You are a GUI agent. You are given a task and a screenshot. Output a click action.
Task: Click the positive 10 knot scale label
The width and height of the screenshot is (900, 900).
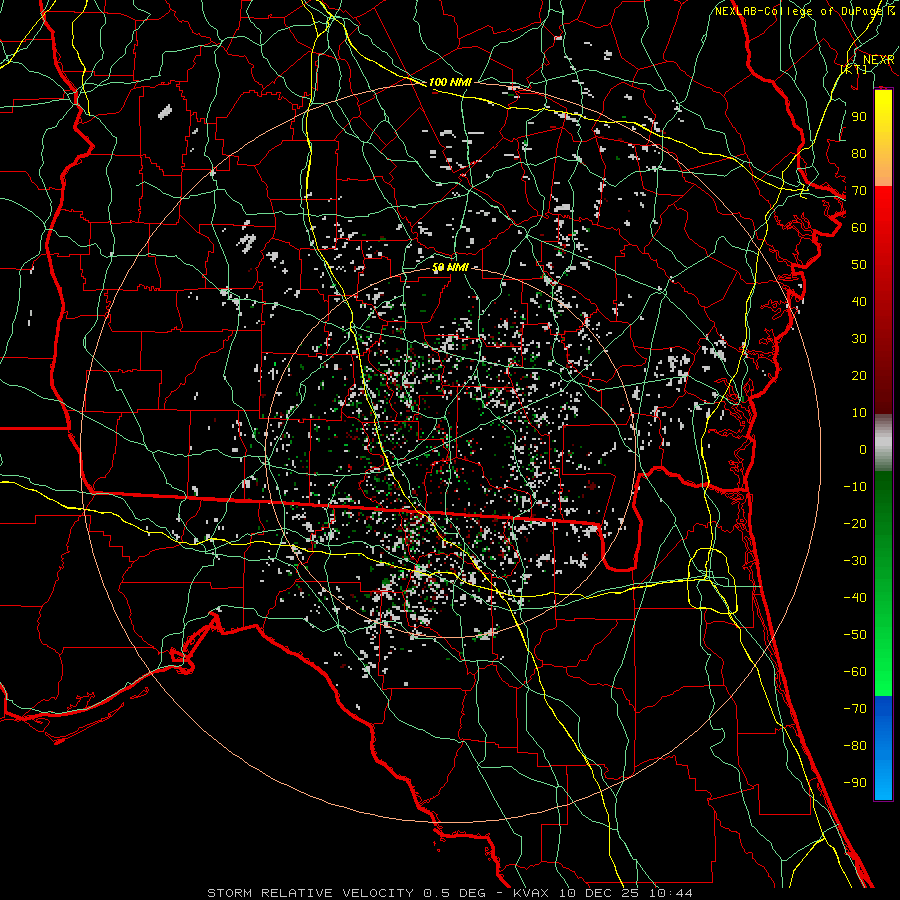pos(859,413)
